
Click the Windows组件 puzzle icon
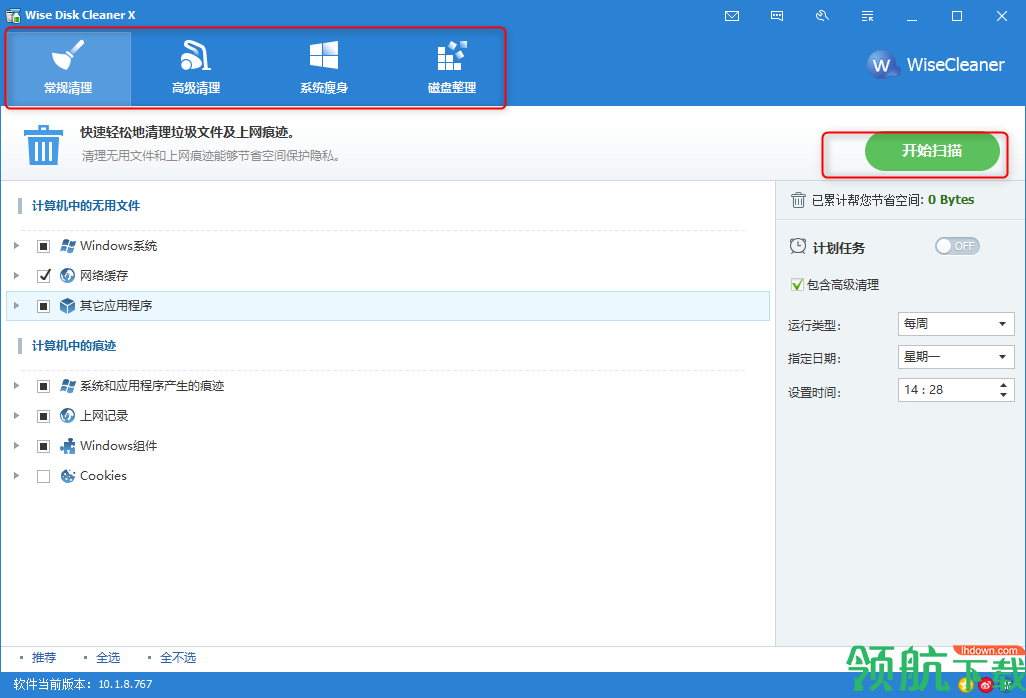(x=67, y=446)
